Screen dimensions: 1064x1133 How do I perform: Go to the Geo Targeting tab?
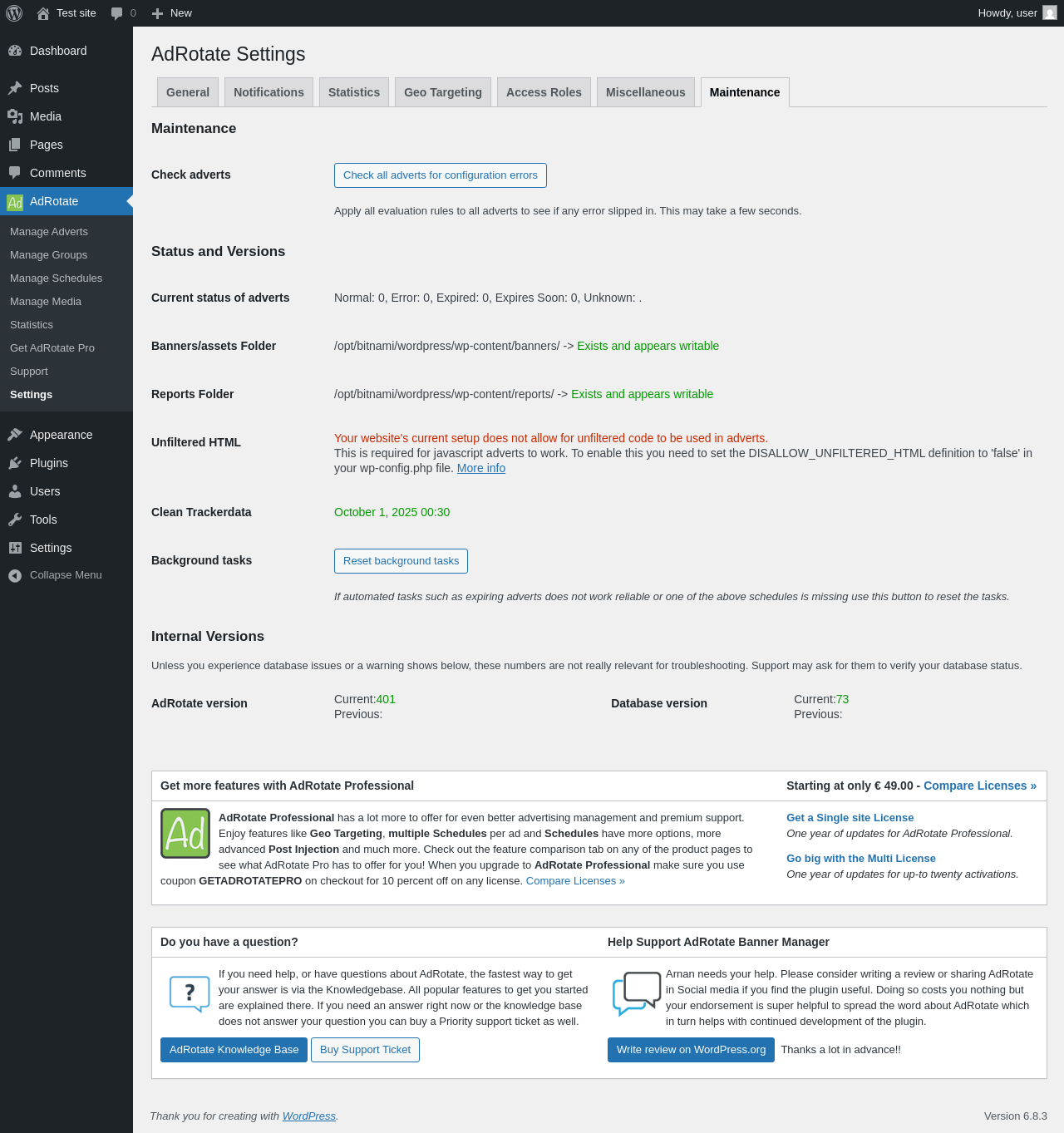point(443,92)
